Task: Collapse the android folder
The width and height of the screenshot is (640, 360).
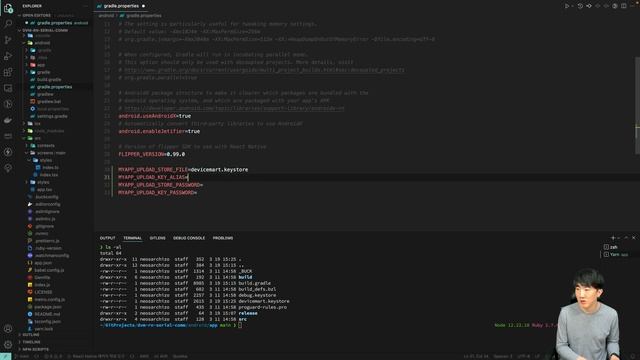Action: click(42, 42)
